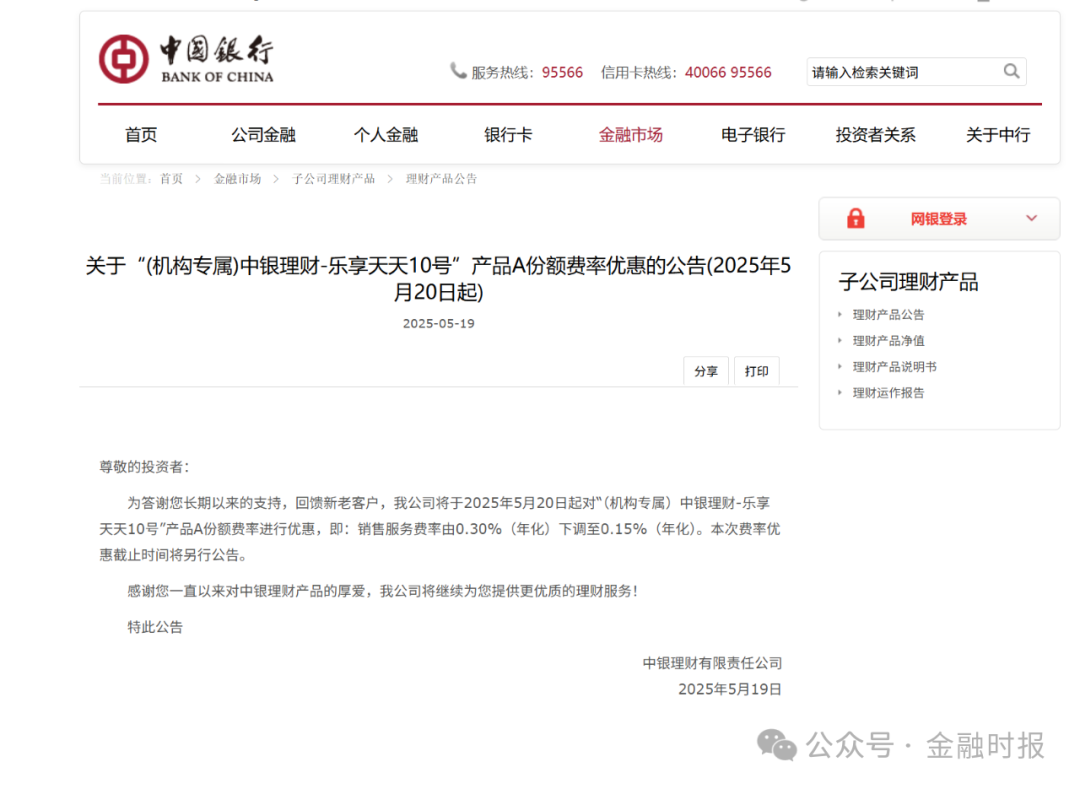This screenshot has height=789, width=1080.
Task: Click the 打印 print button
Action: click(x=757, y=371)
